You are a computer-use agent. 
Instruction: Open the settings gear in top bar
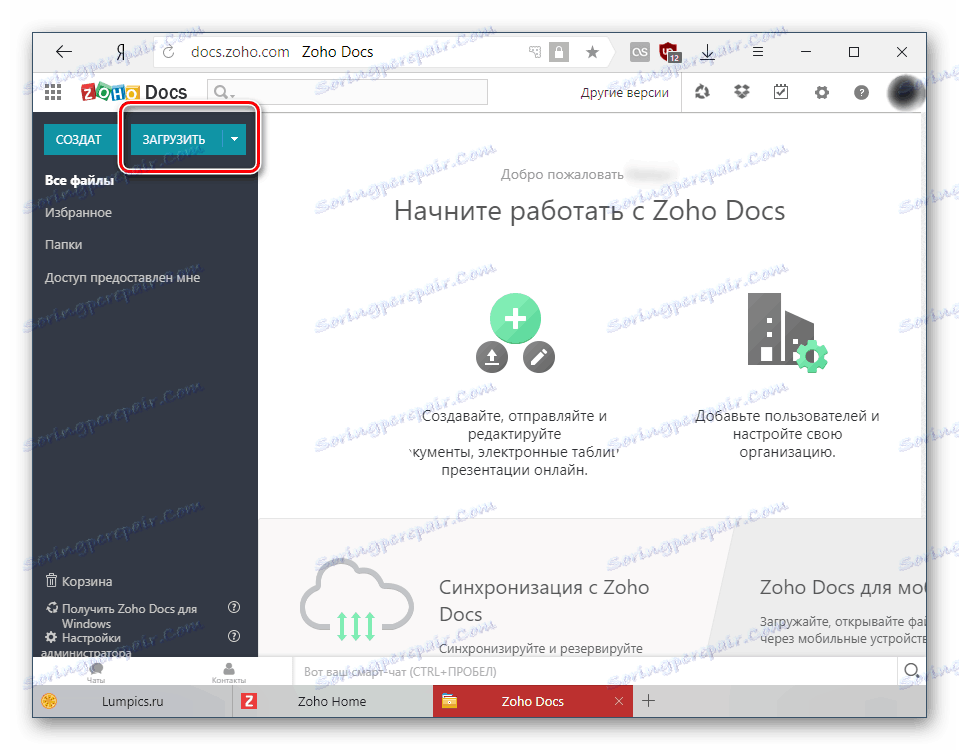[x=821, y=92]
